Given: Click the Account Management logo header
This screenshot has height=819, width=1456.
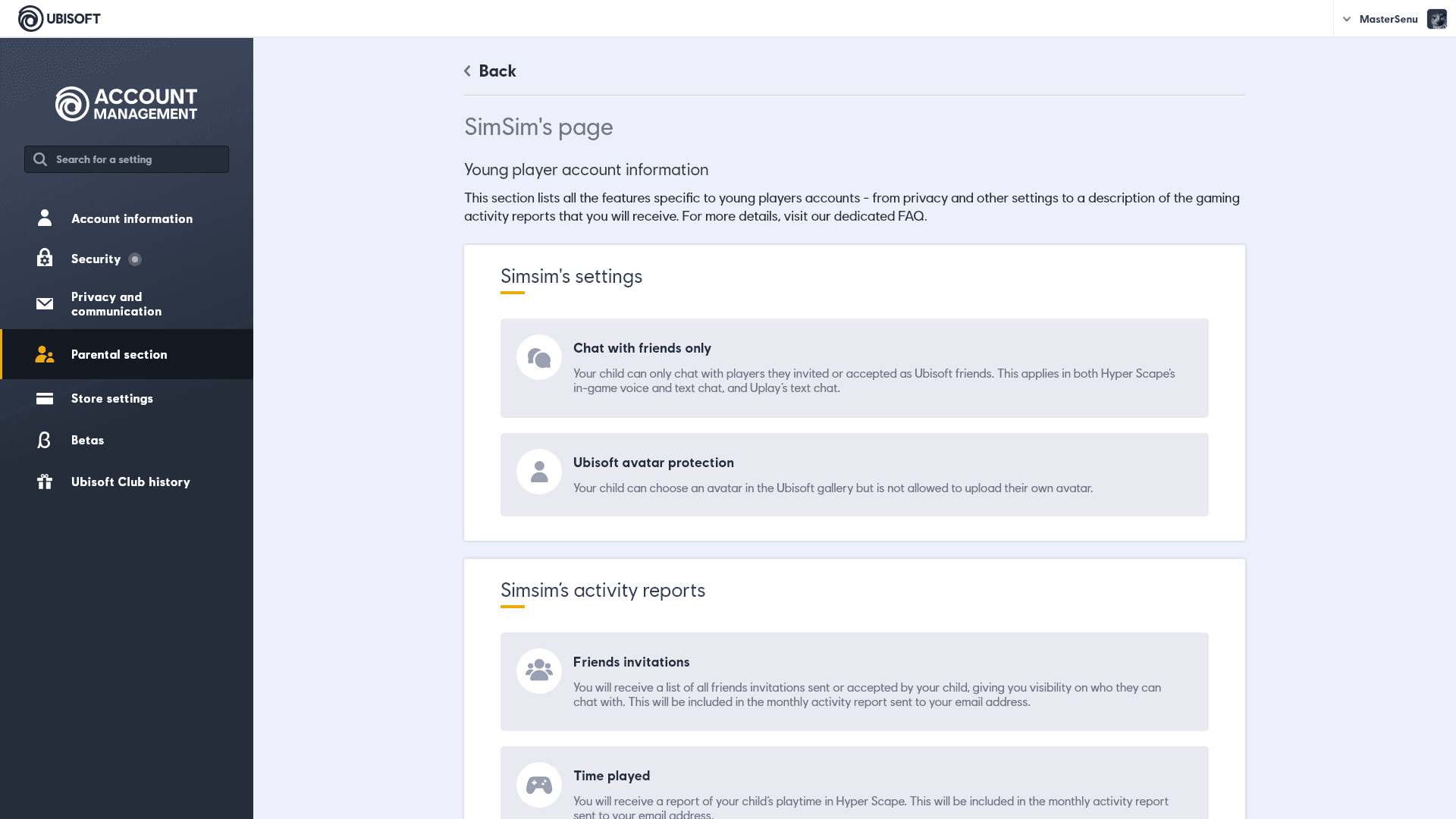Looking at the screenshot, I should click(x=125, y=103).
